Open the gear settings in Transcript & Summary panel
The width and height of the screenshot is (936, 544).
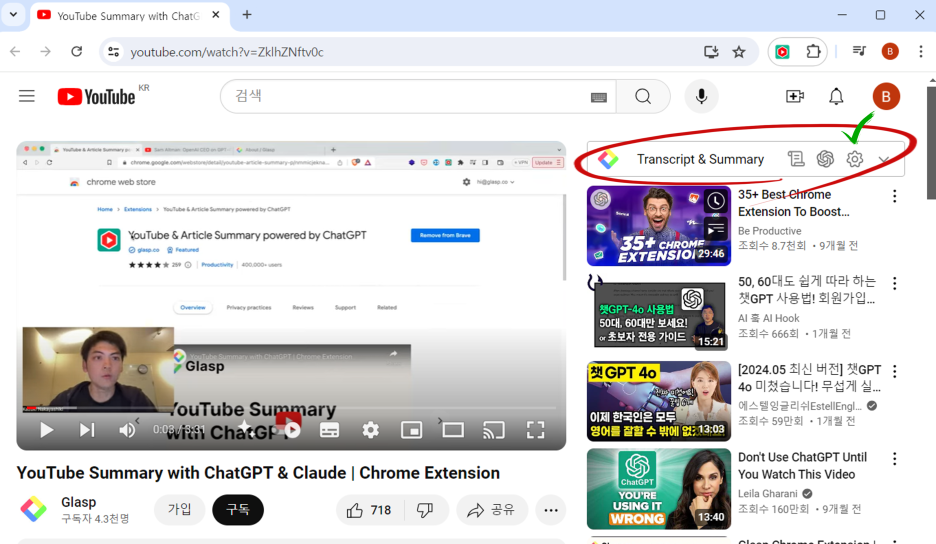(x=855, y=159)
